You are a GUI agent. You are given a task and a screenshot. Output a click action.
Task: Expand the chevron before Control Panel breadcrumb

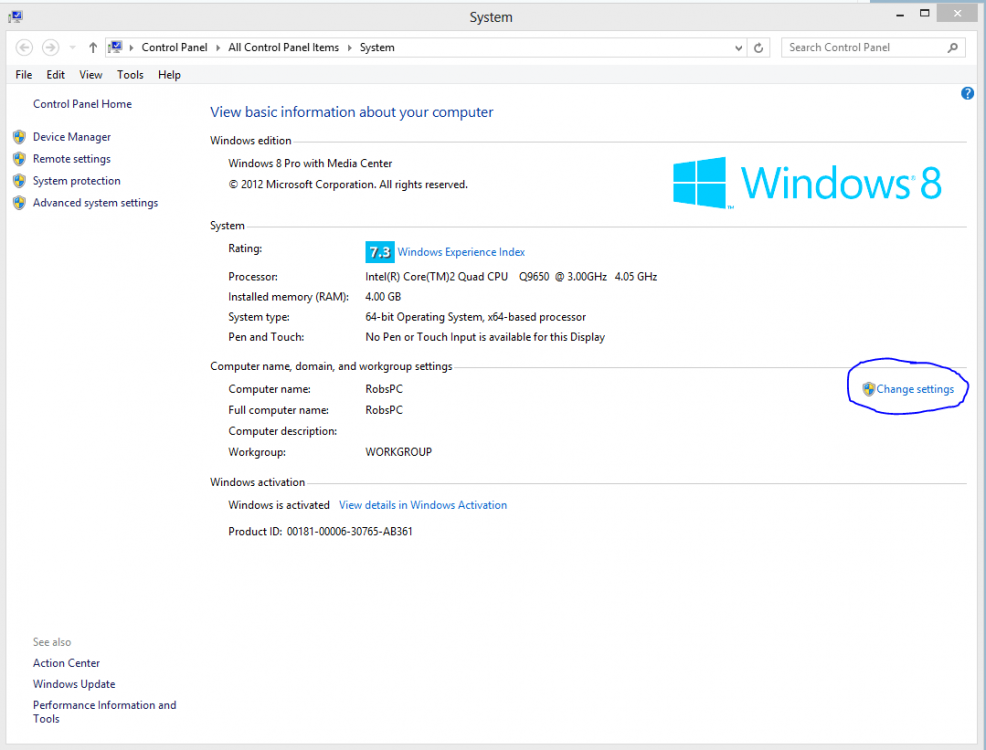tap(131, 48)
